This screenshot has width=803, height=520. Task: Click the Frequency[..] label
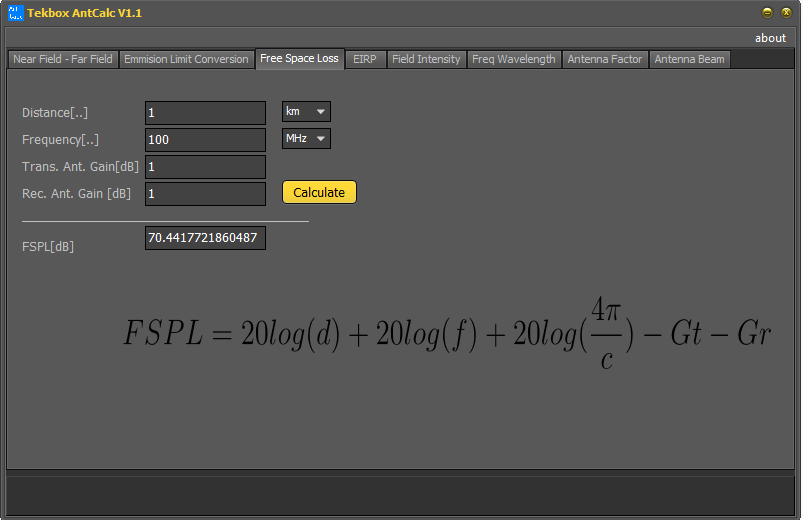point(60,140)
